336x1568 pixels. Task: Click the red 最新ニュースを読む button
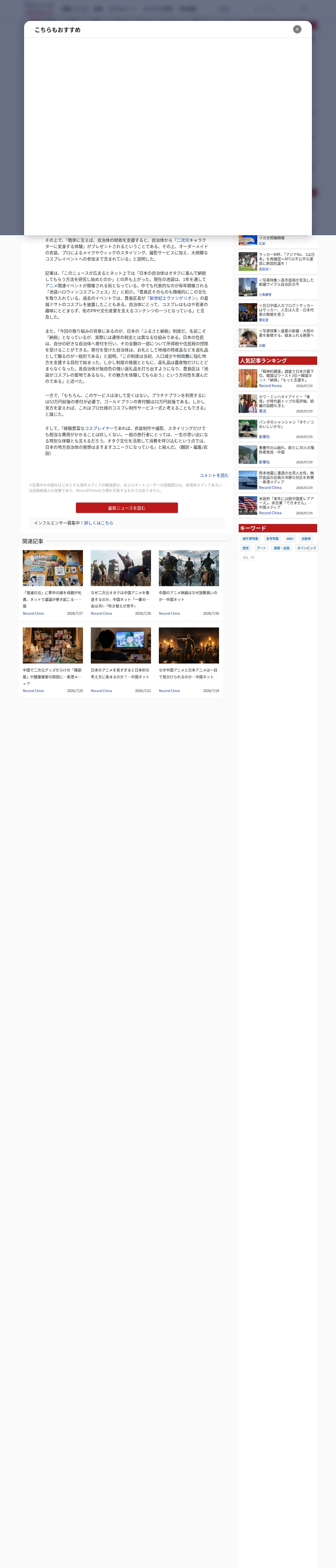click(x=127, y=508)
